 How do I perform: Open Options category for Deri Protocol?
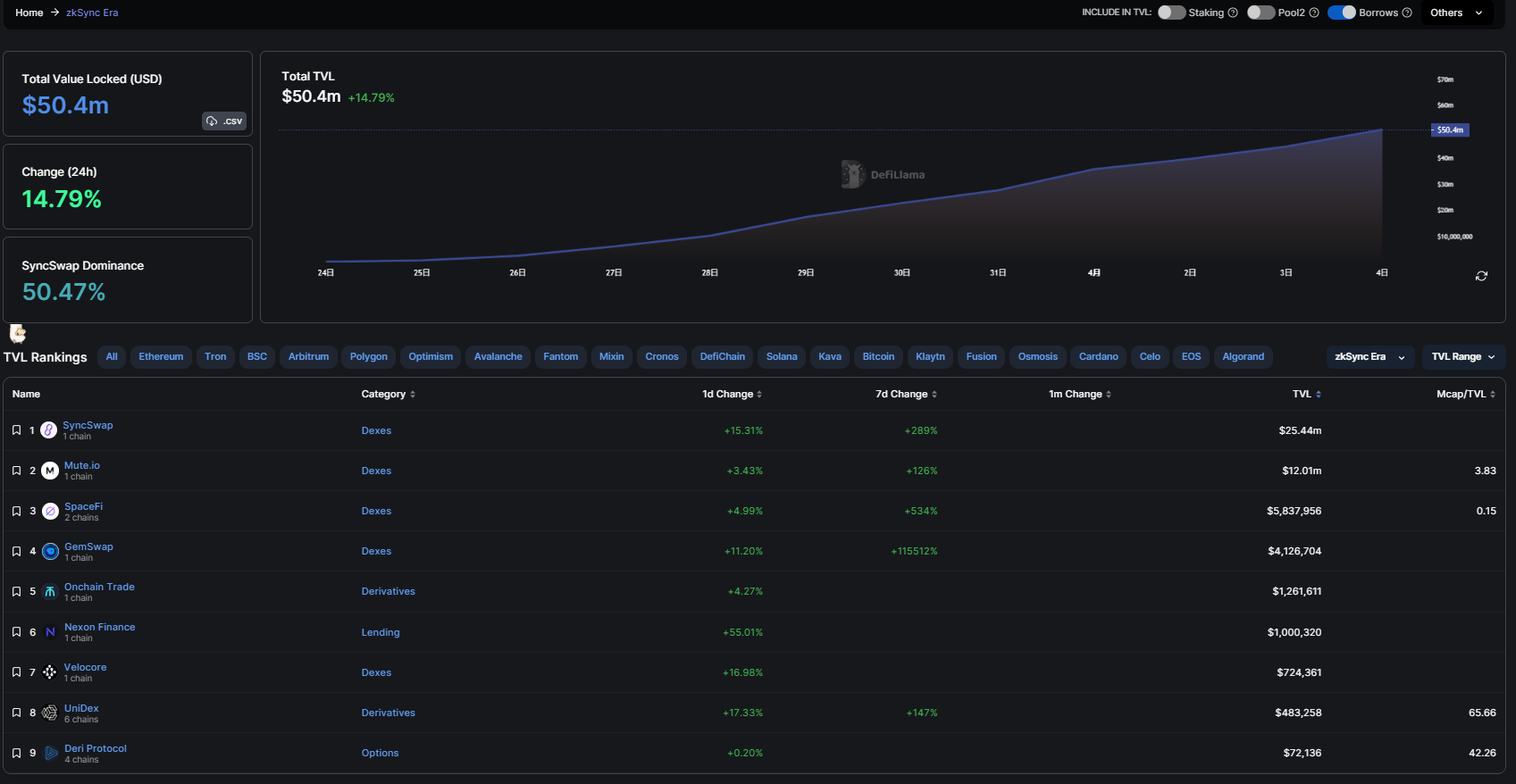click(x=380, y=753)
